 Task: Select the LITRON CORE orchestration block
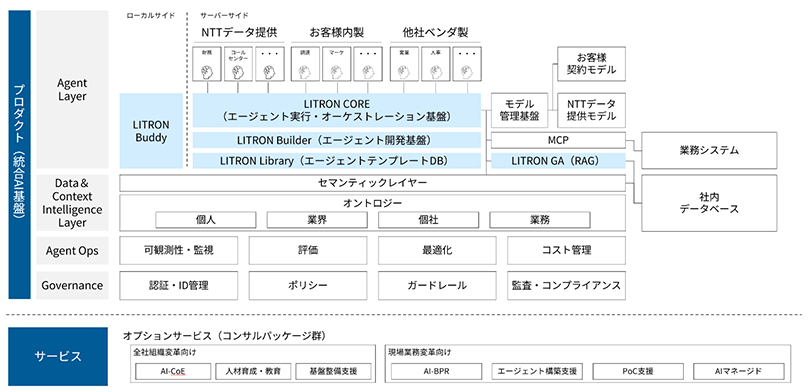point(337,111)
